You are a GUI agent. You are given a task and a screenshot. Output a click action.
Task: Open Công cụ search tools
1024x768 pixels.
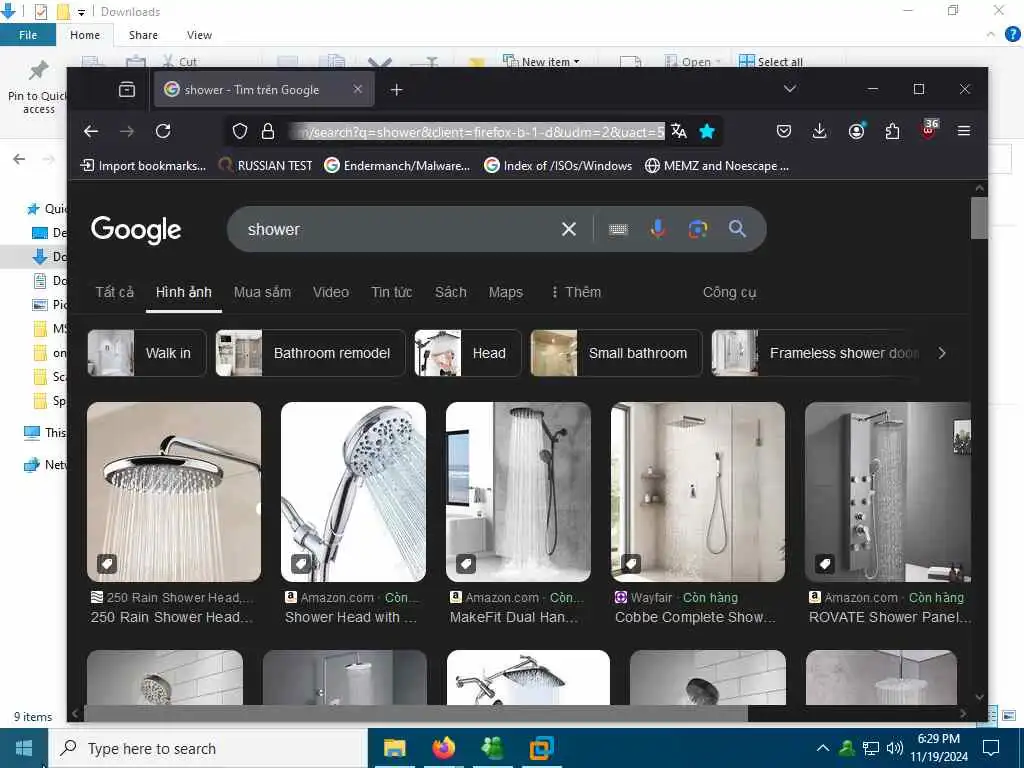[729, 292]
